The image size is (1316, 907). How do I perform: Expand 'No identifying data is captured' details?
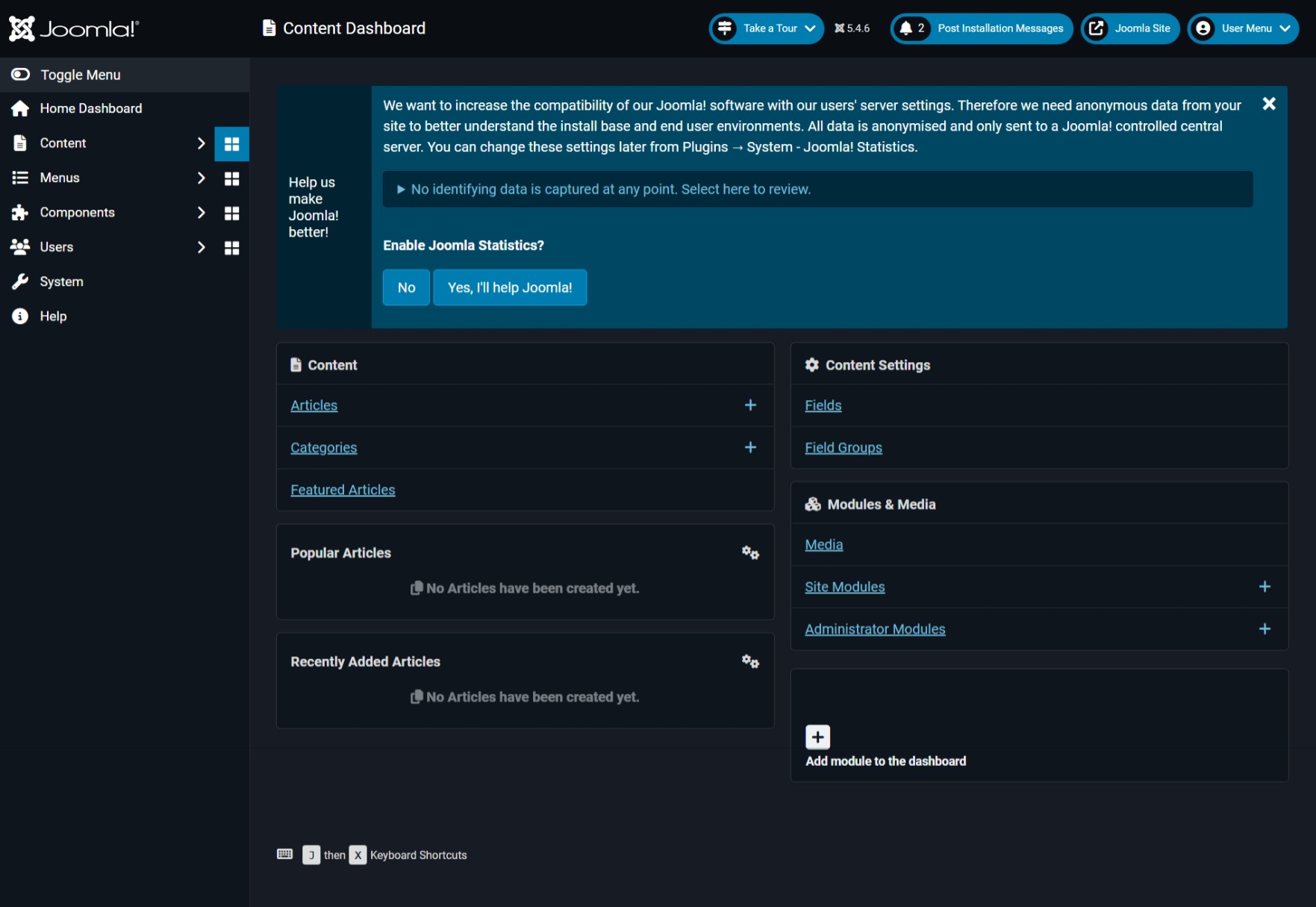[x=817, y=189]
